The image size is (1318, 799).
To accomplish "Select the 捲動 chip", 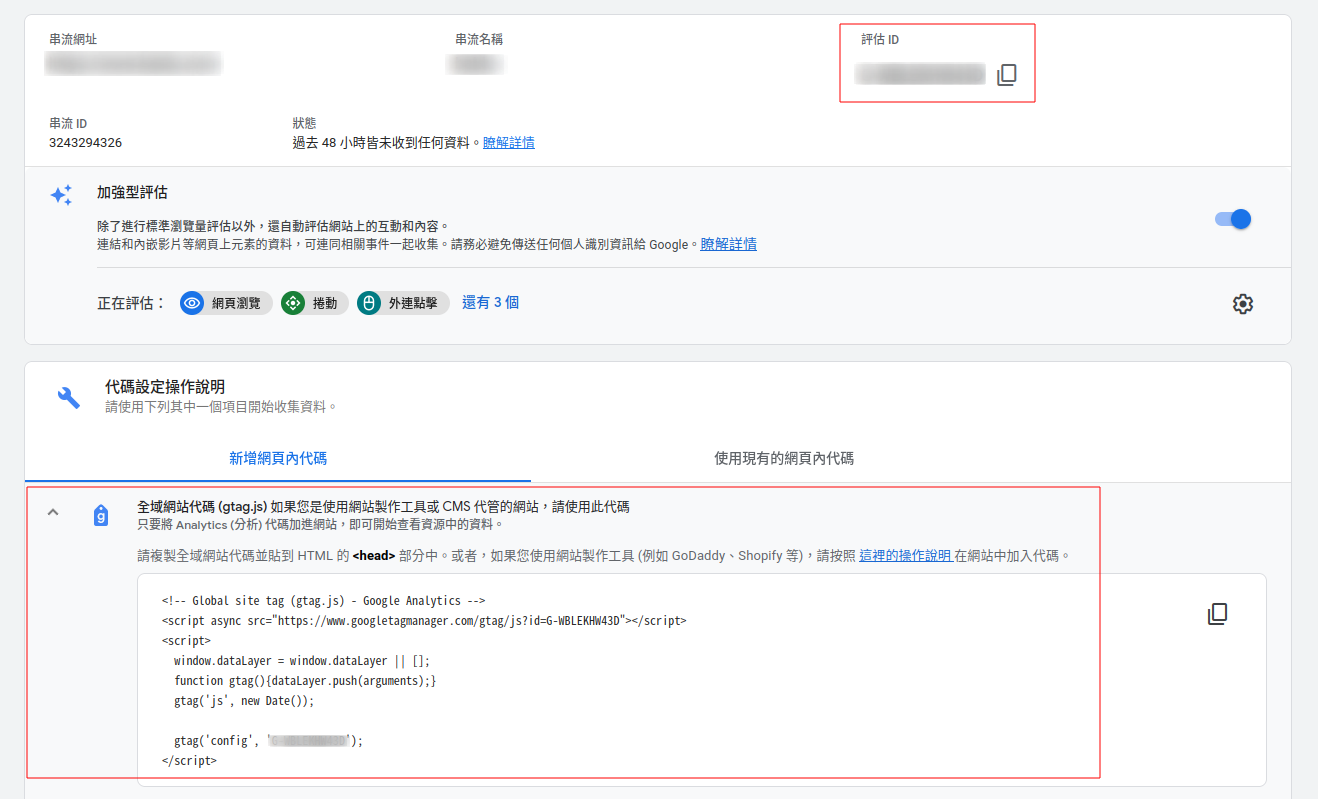I will tap(314, 303).
